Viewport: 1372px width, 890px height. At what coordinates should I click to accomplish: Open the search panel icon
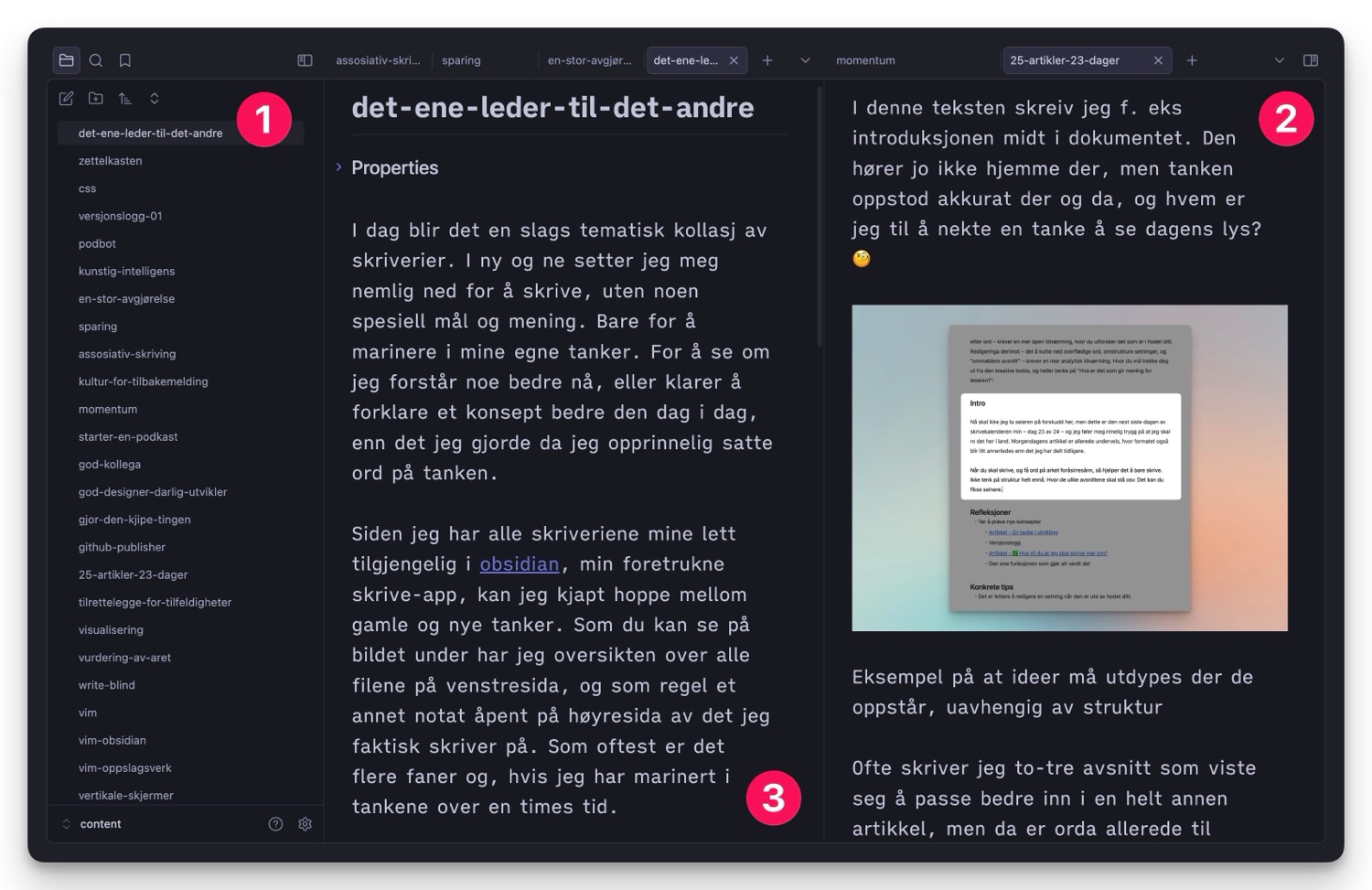[x=96, y=60]
